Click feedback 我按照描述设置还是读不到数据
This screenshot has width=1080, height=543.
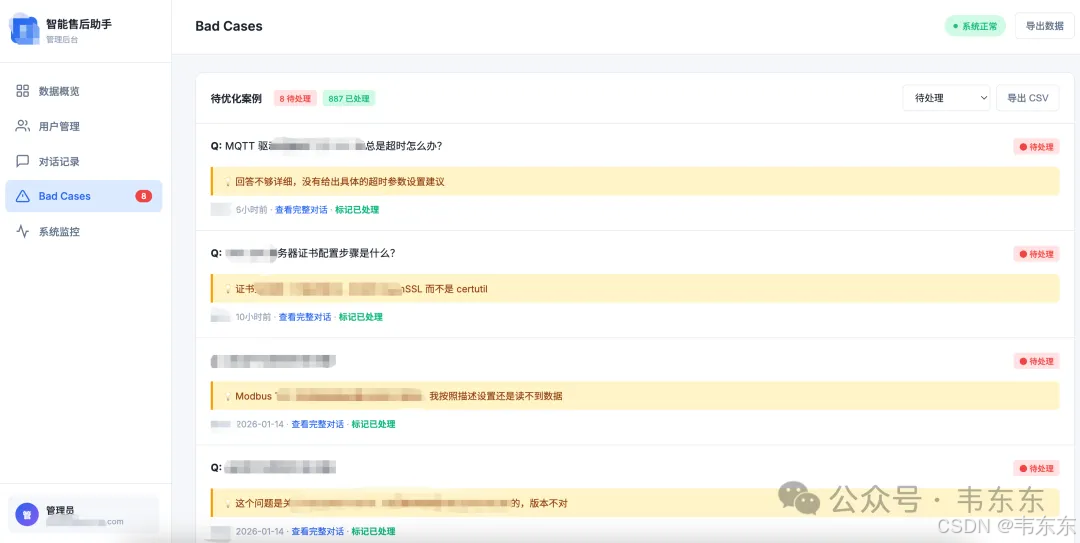click(495, 396)
